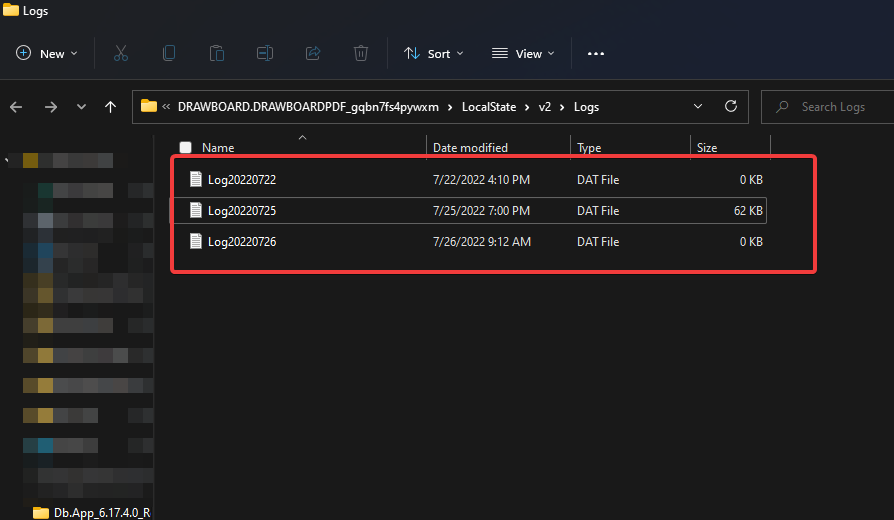The height and width of the screenshot is (520, 894).
Task: Click the Share icon in toolbar
Action: (313, 54)
